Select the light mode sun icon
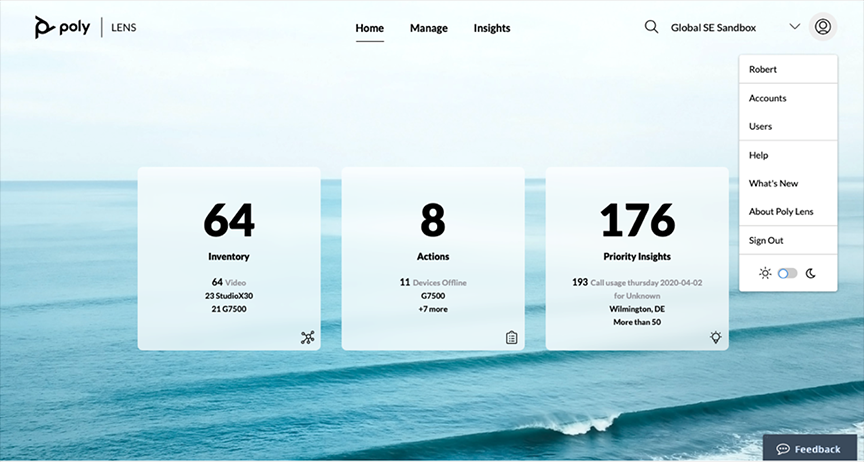Viewport: 864px width, 462px height. click(765, 273)
